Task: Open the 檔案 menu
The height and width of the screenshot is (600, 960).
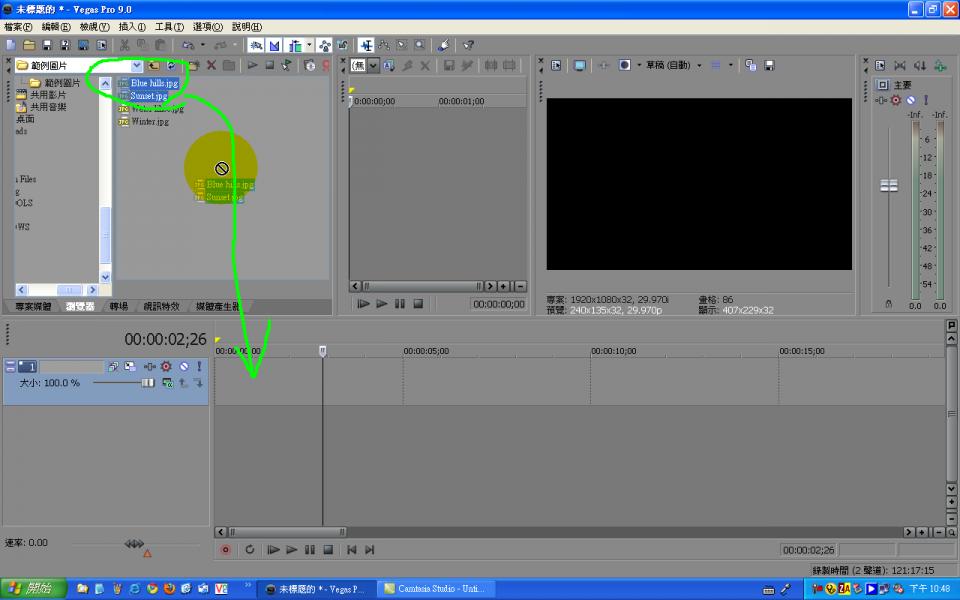Action: (18, 27)
